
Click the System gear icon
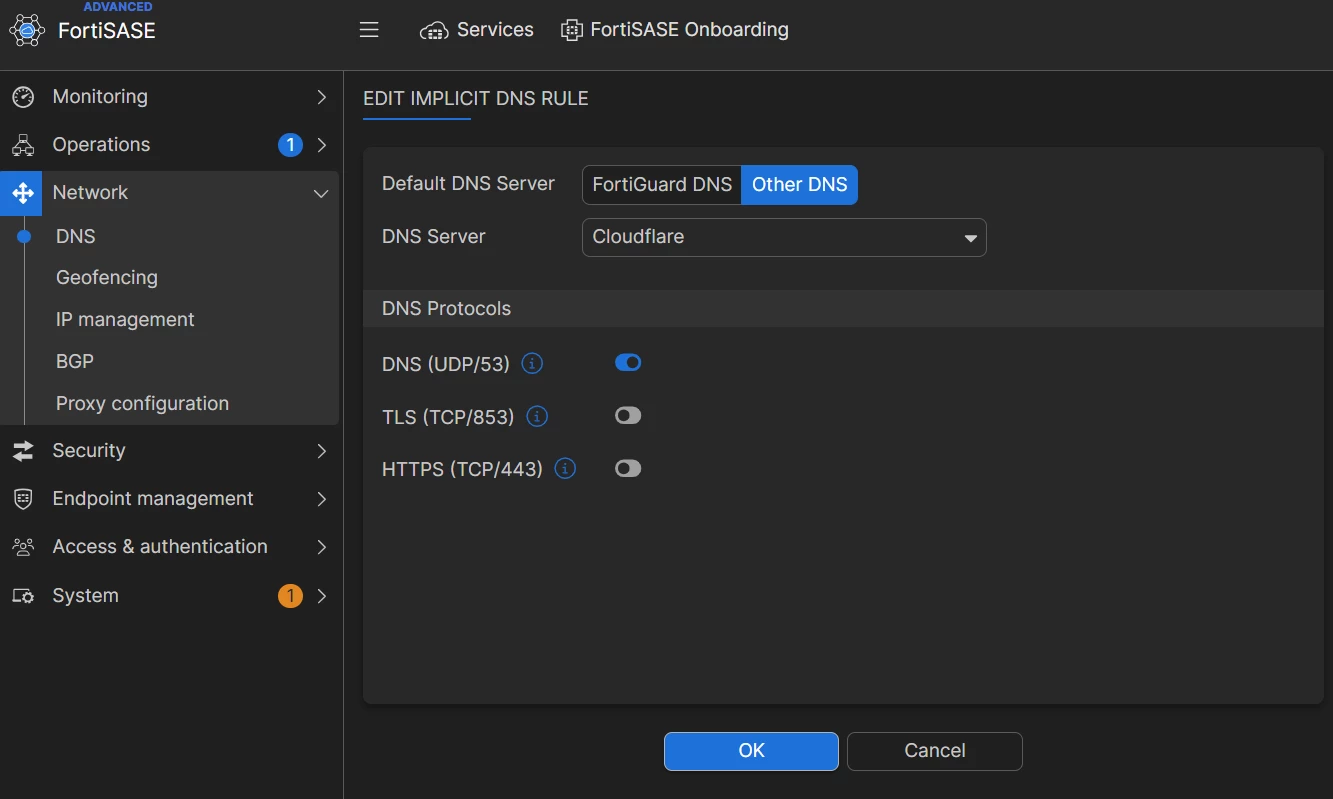(x=23, y=596)
